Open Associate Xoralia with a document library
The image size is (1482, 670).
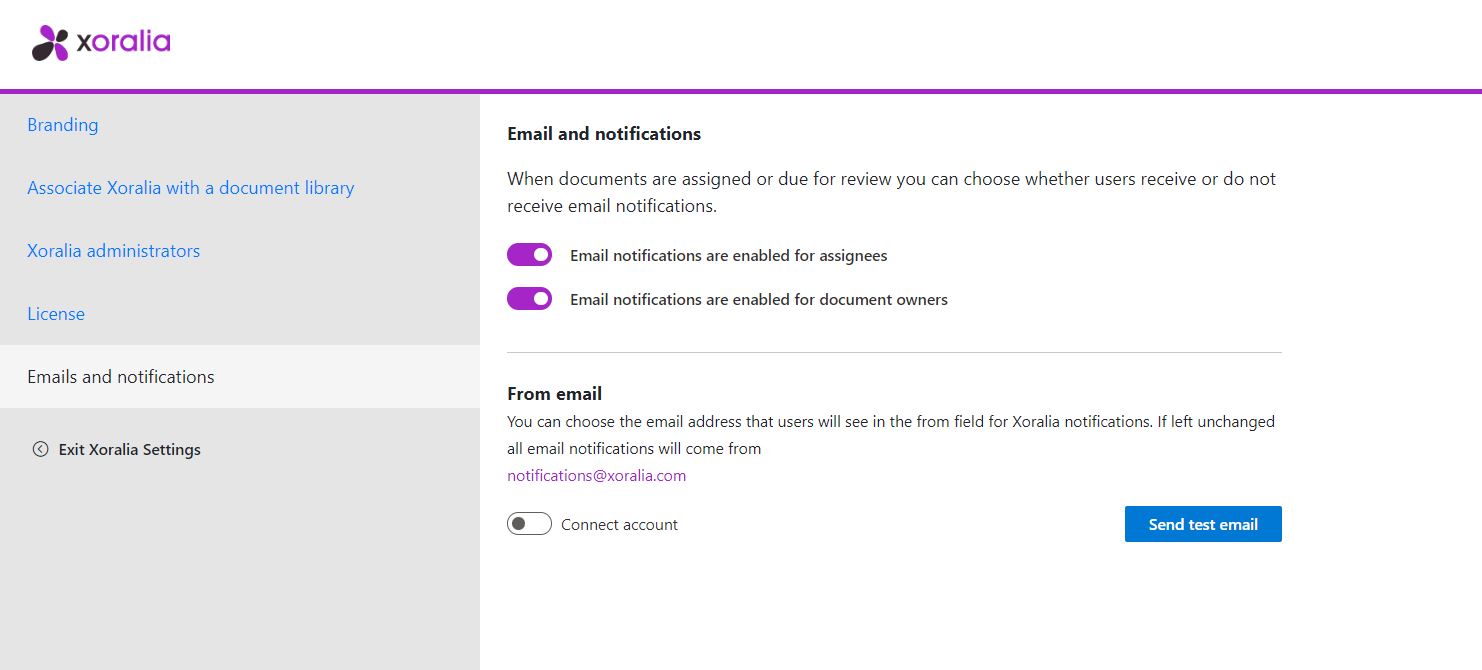pyautogui.click(x=191, y=188)
